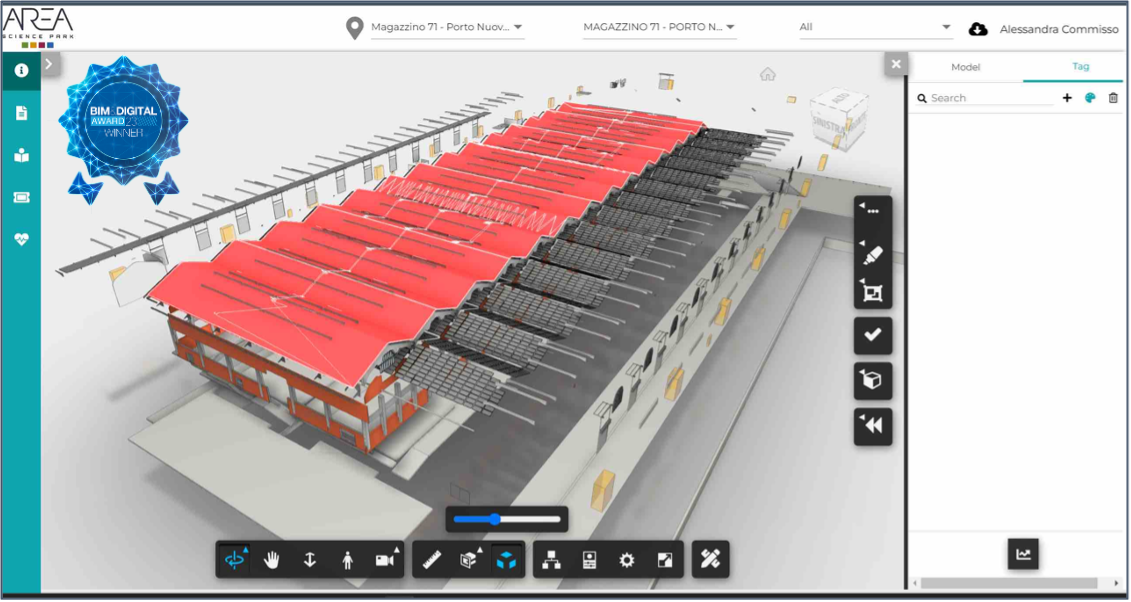This screenshot has width=1131, height=602.
Task: Click the trash icon above the Tag list
Action: (1112, 97)
